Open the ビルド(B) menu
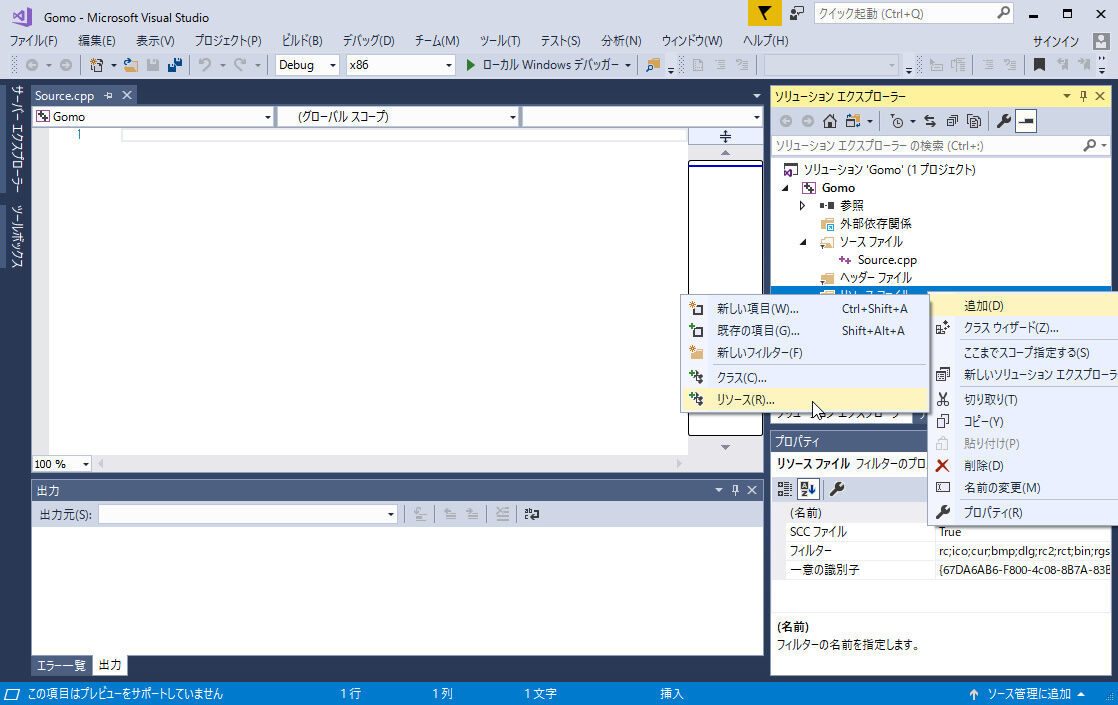Viewport: 1118px width, 705px height. tap(302, 41)
